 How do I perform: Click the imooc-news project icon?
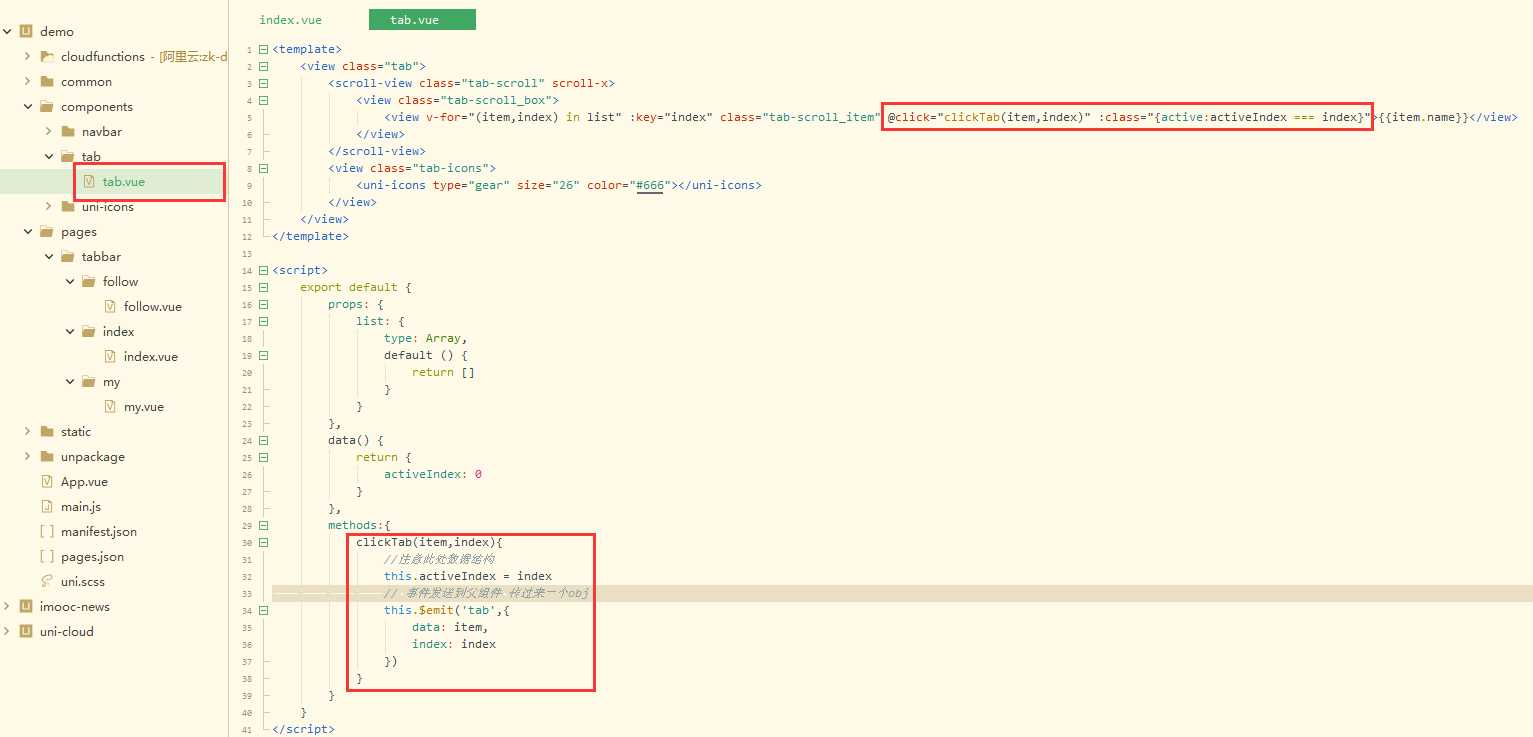coord(26,607)
